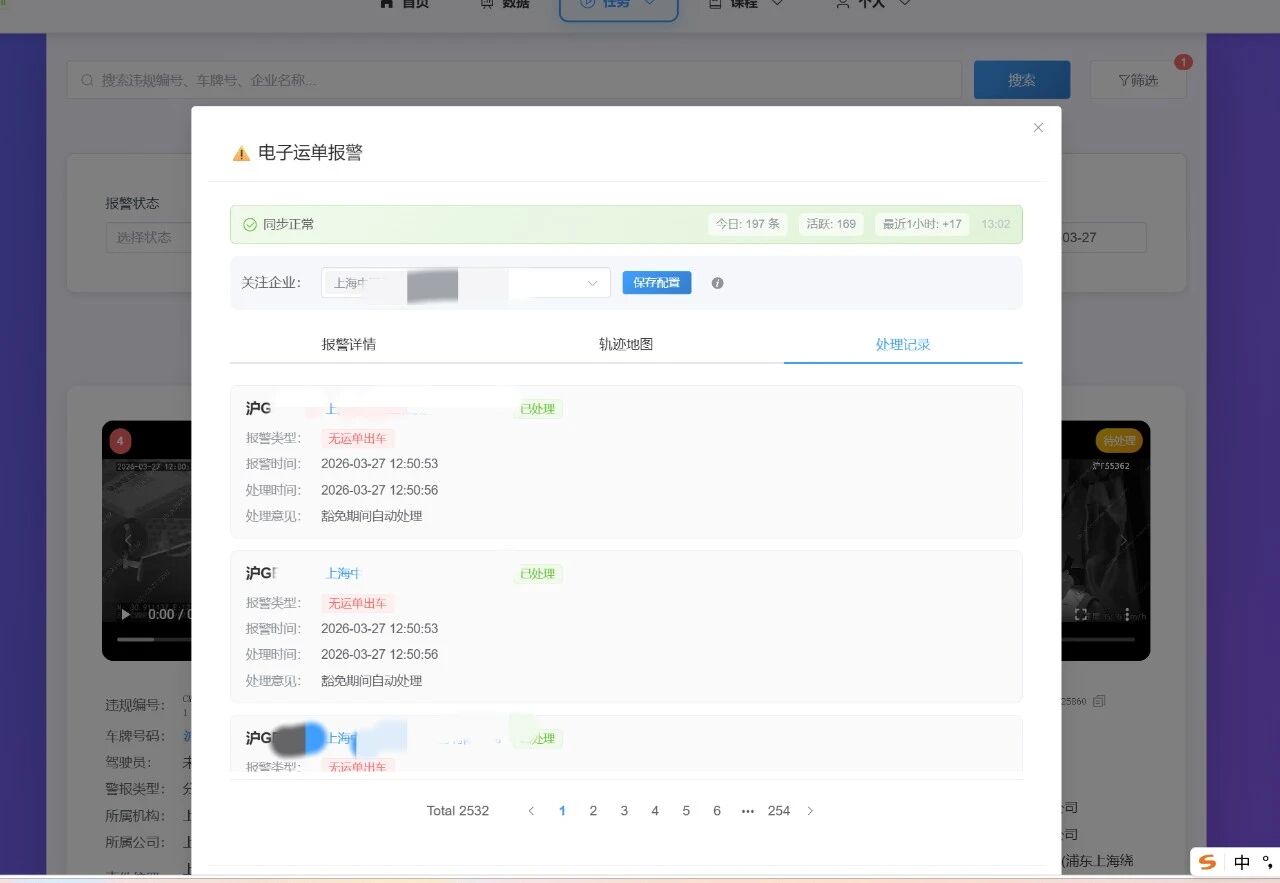Click the 待处理 badge on the video
The image size is (1280, 883).
pyautogui.click(x=1118, y=441)
